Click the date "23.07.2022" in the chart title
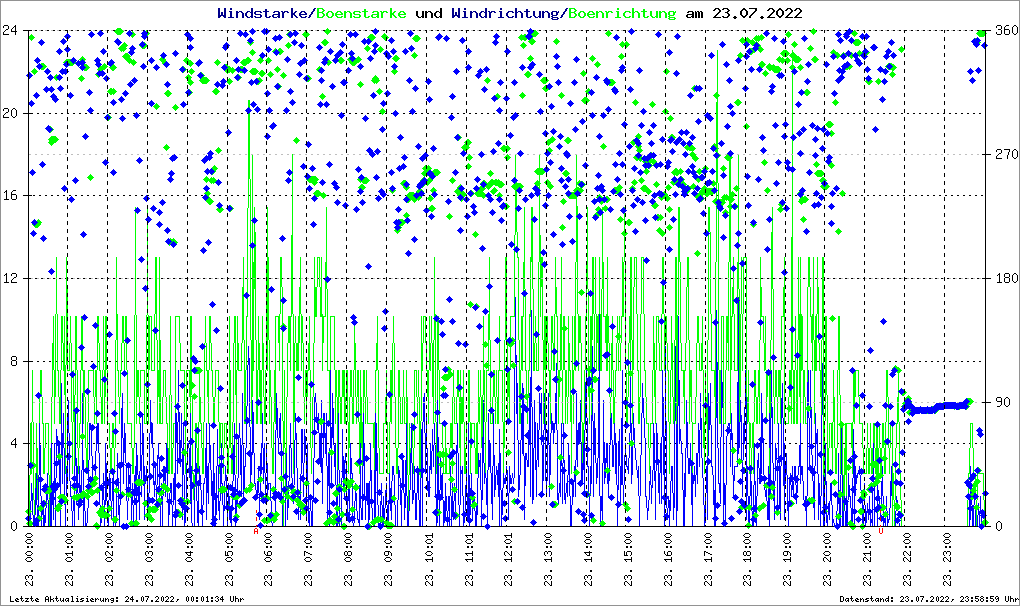 (x=757, y=13)
